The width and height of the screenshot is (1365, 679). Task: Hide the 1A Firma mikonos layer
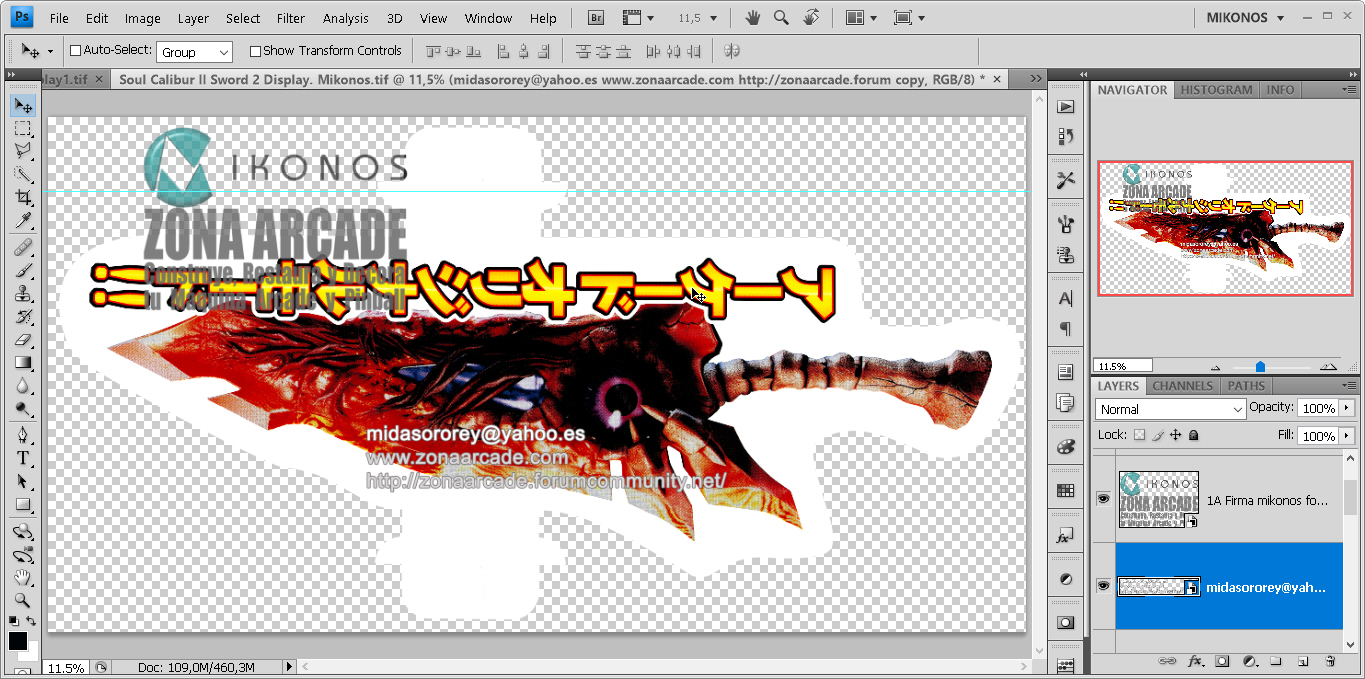point(1103,498)
